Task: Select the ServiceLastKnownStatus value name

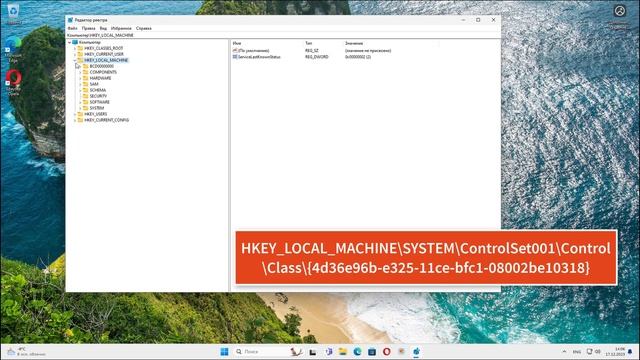Action: [x=259, y=57]
